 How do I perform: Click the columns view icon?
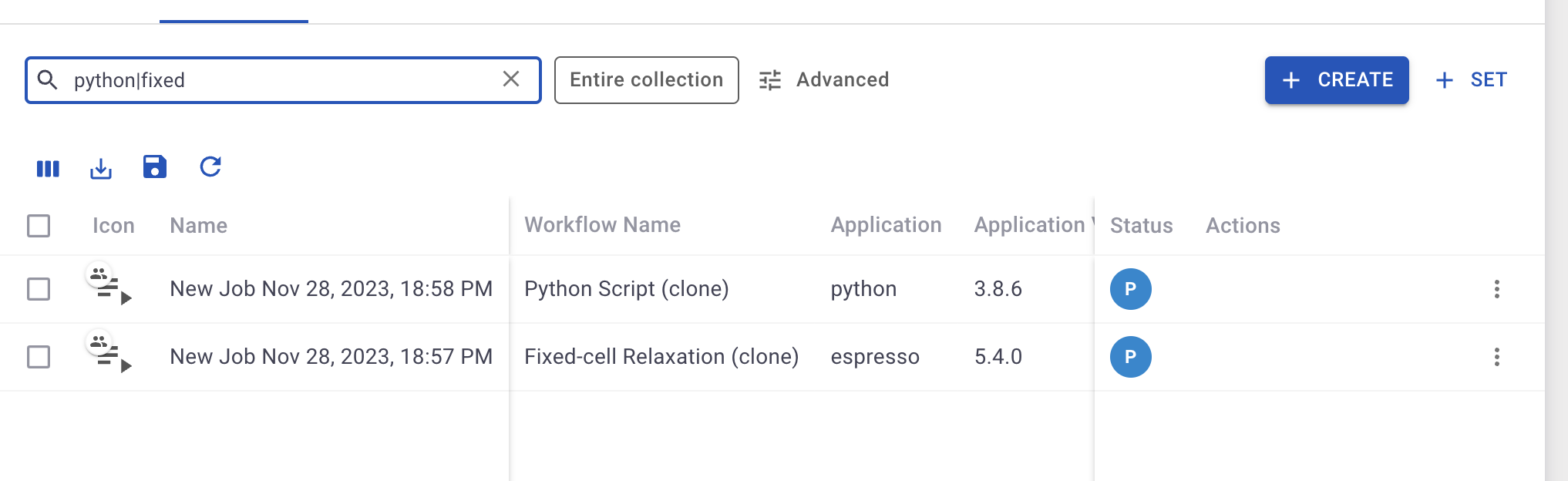(48, 168)
